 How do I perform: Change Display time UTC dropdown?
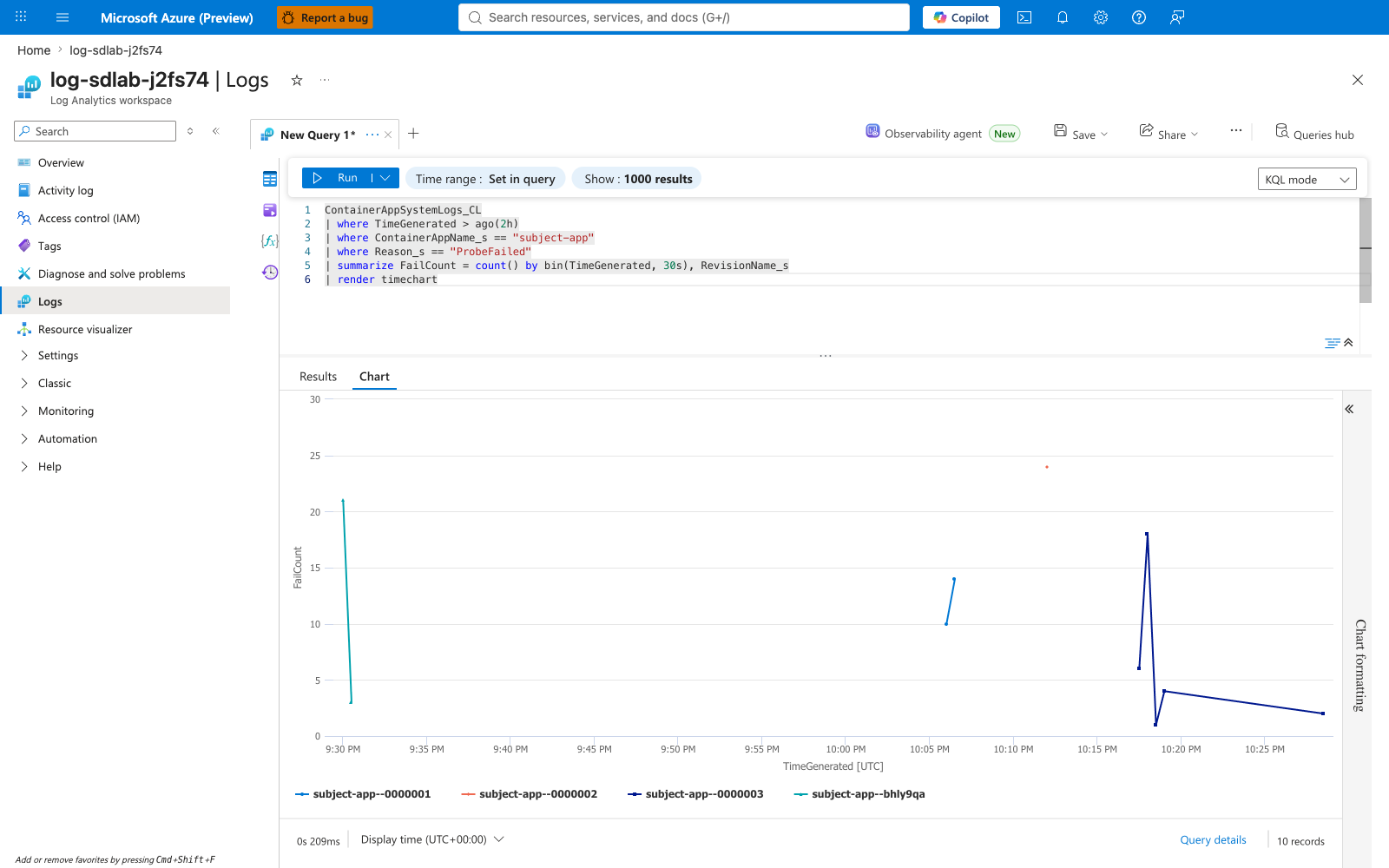432,839
